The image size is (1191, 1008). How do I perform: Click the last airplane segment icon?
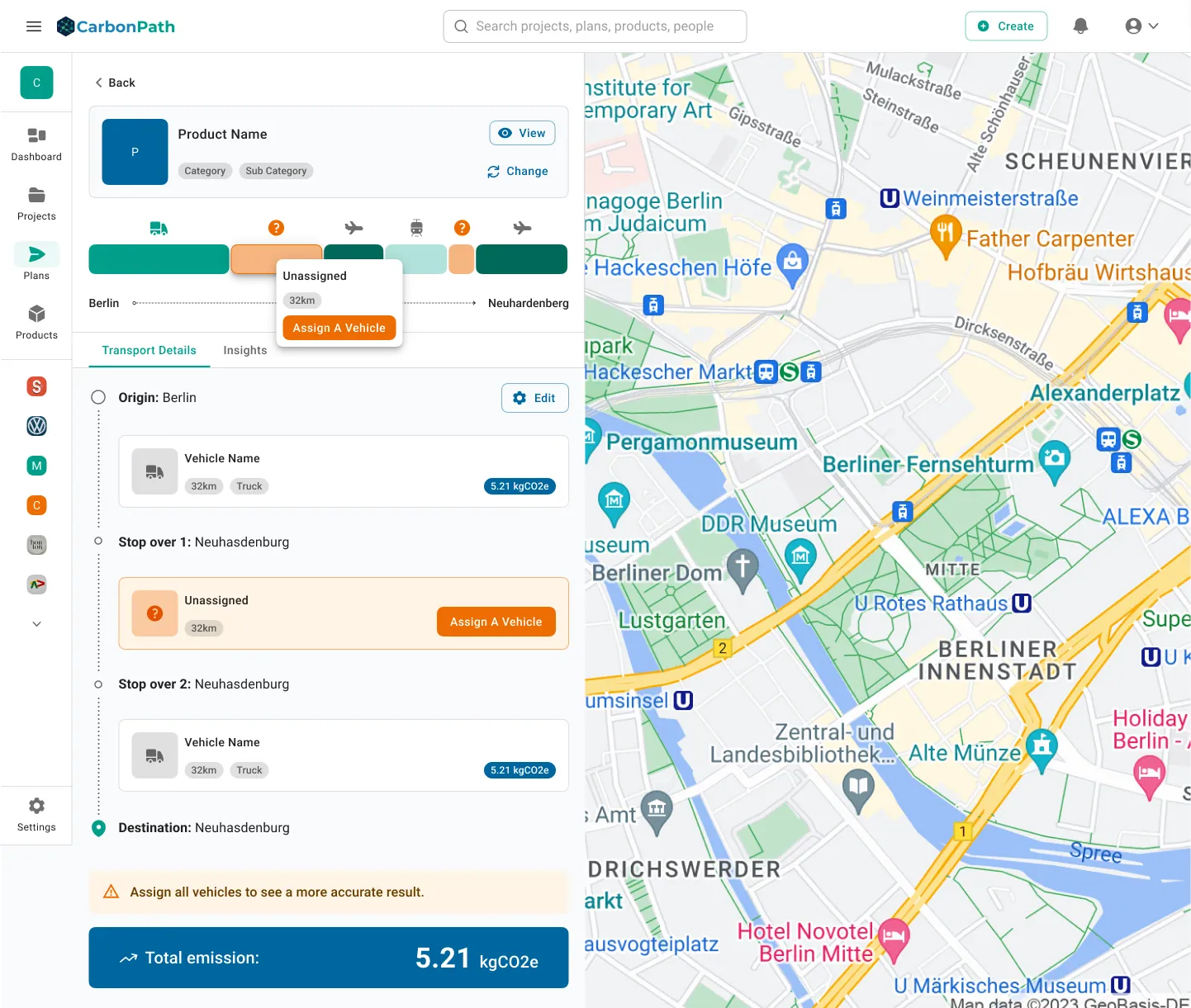[522, 228]
